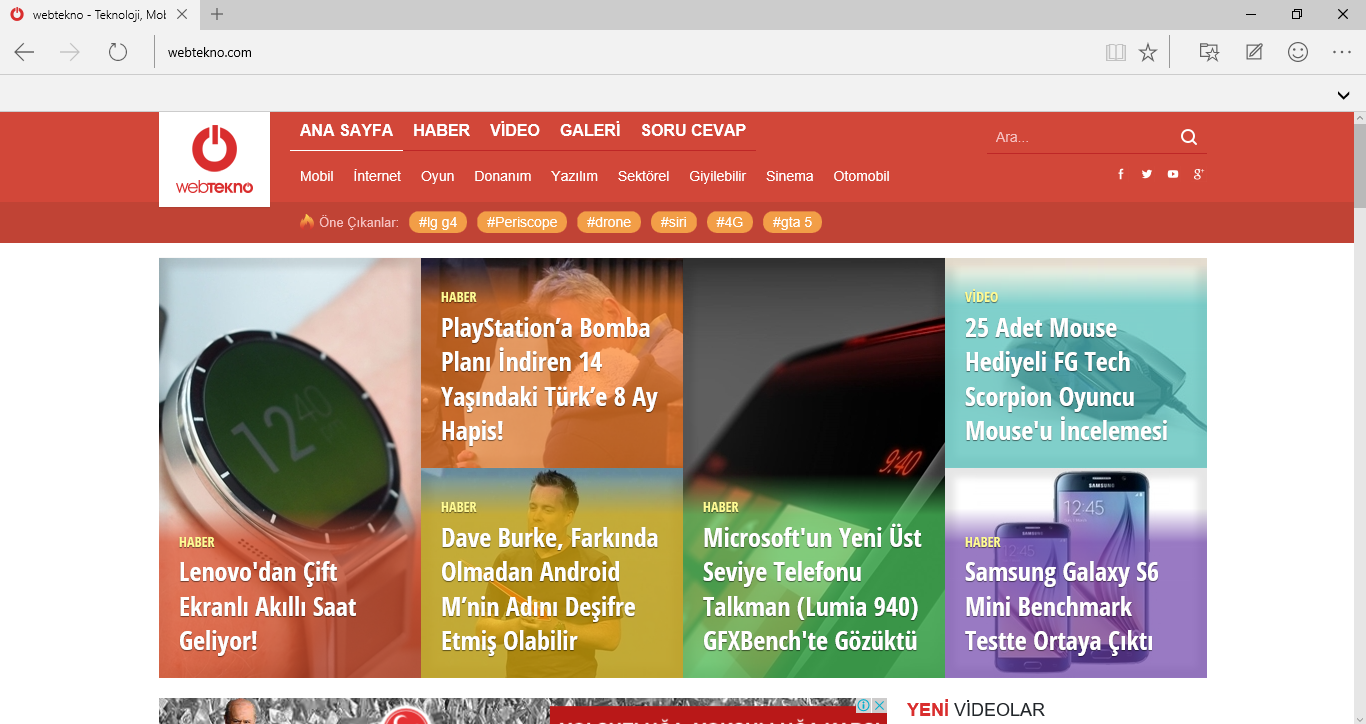This screenshot has height=724, width=1366.
Task: Click the browser Forward arrow
Action: click(70, 52)
